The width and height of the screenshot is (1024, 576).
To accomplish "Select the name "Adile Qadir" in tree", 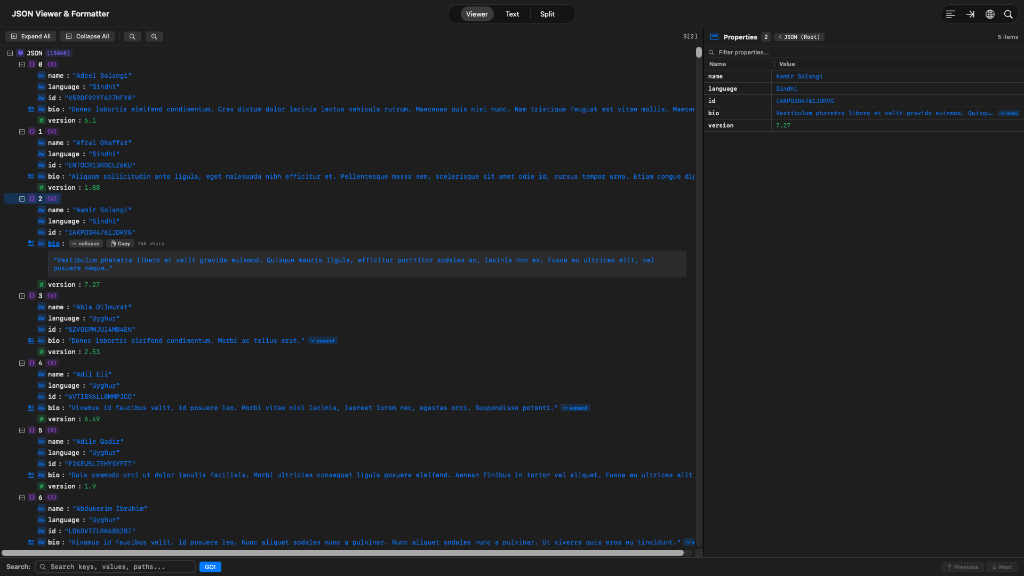I will coord(98,441).
